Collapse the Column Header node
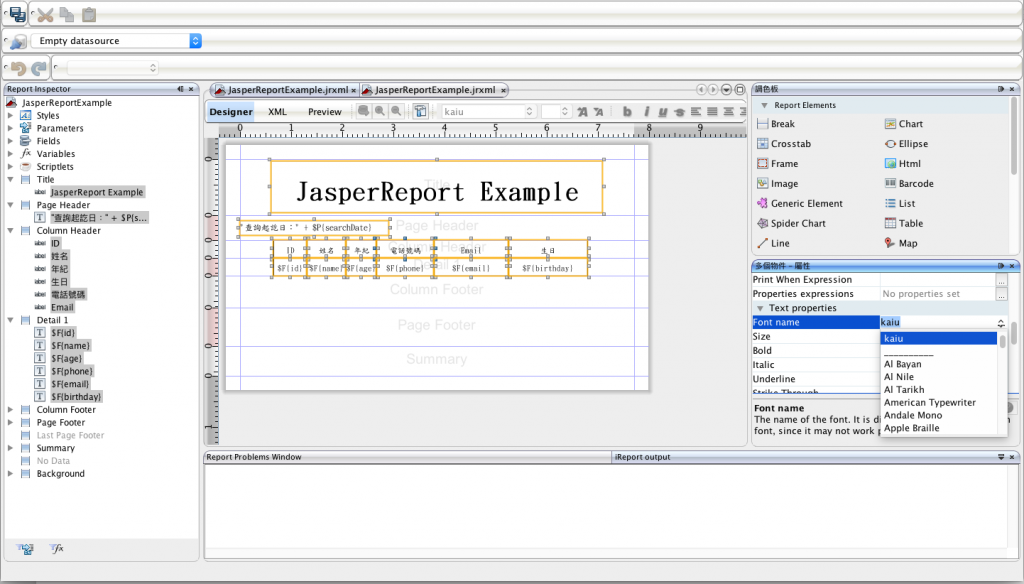The width and height of the screenshot is (1024, 584). pos(10,231)
